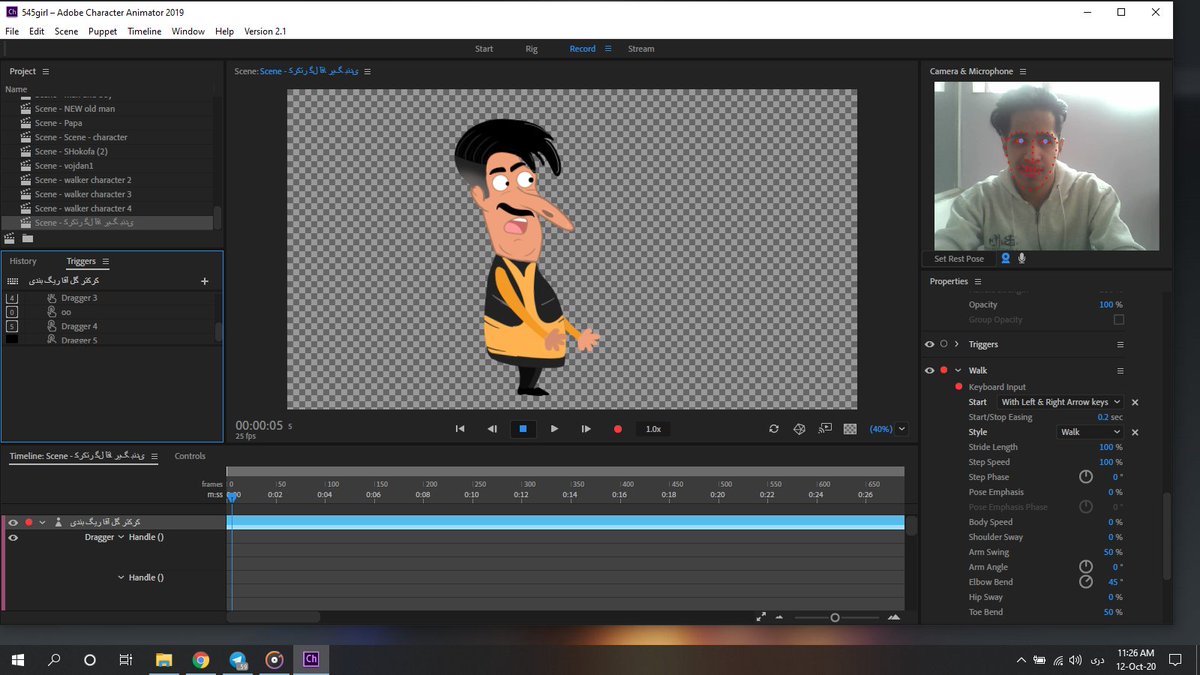Toggle the microphone input icon
Viewport: 1200px width, 675px height.
point(1022,258)
